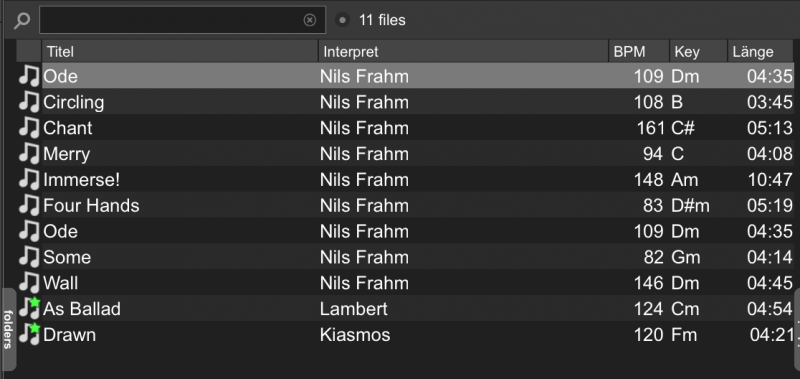Click BPM value 148 of Immerse!
The width and height of the screenshot is (800, 379).
pyautogui.click(x=648, y=180)
